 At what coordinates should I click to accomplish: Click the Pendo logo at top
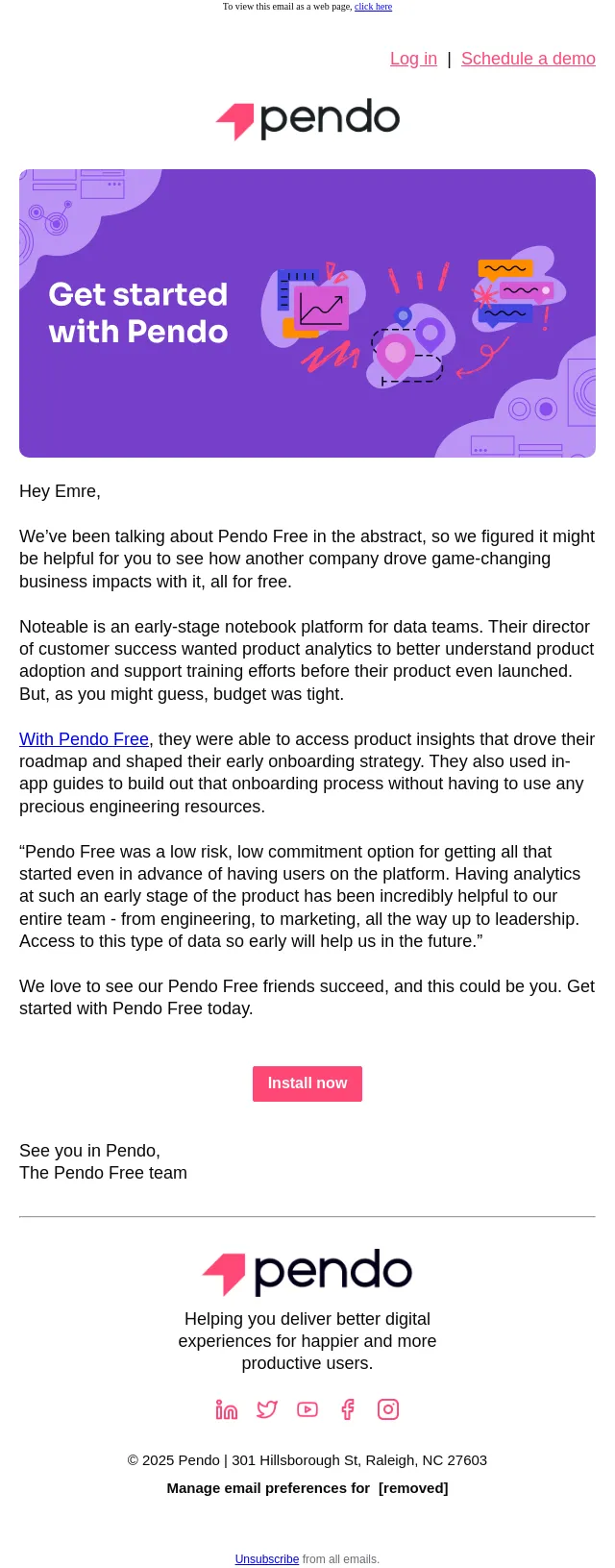[307, 120]
